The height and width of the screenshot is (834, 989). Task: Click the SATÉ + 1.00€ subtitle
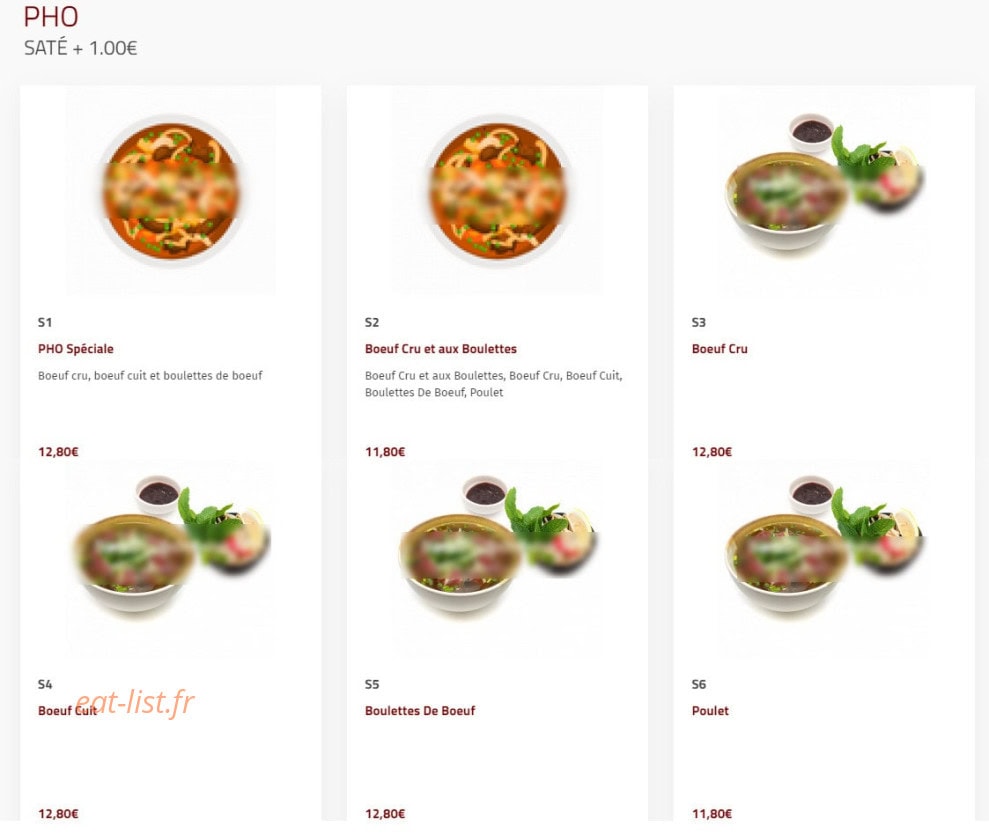click(x=80, y=49)
